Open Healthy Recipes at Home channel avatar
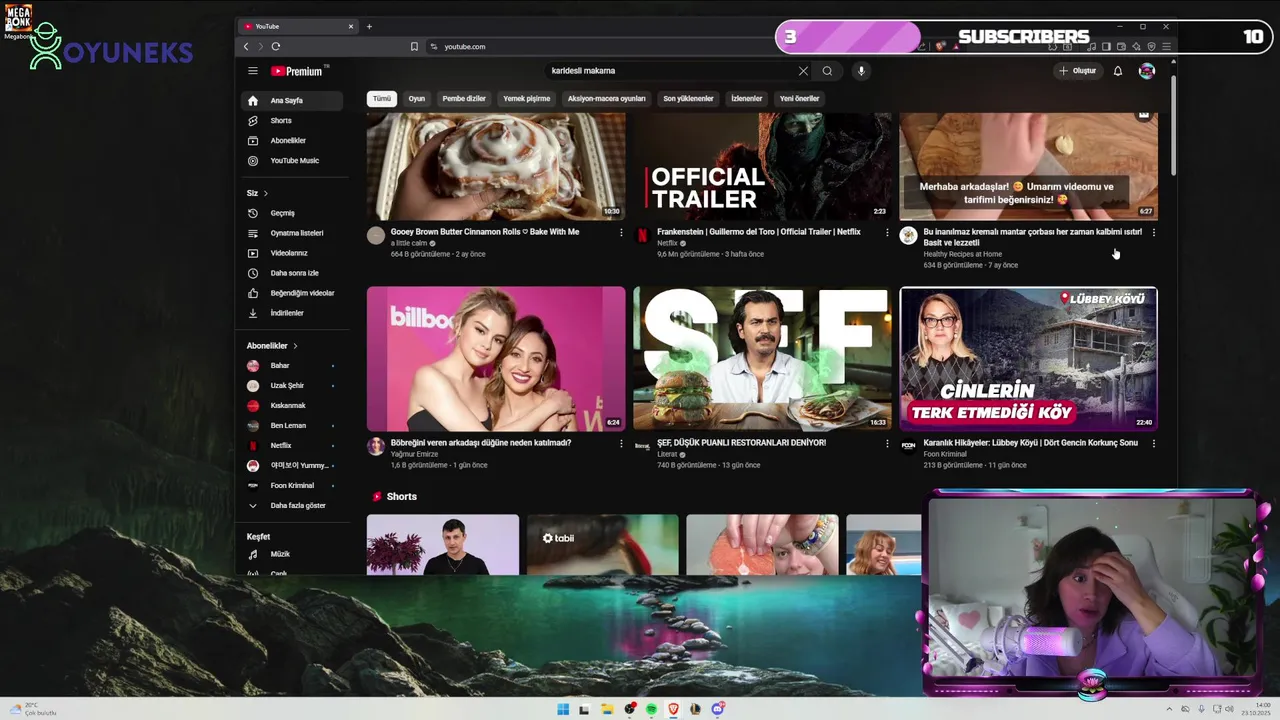 (908, 236)
